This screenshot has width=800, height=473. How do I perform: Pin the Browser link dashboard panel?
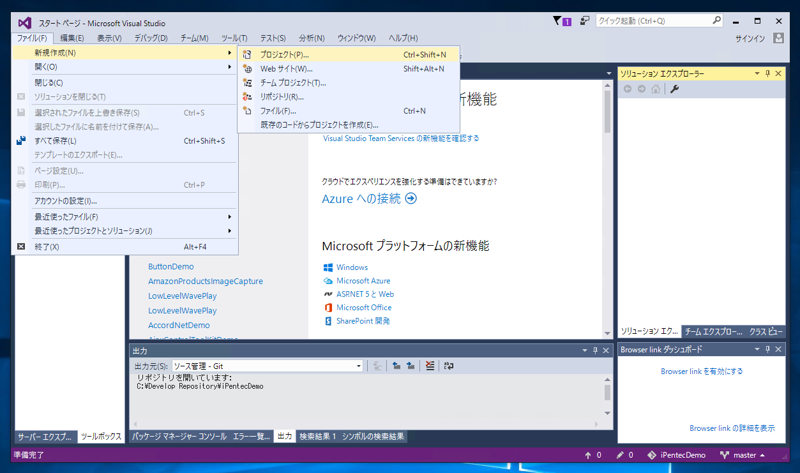(768, 349)
